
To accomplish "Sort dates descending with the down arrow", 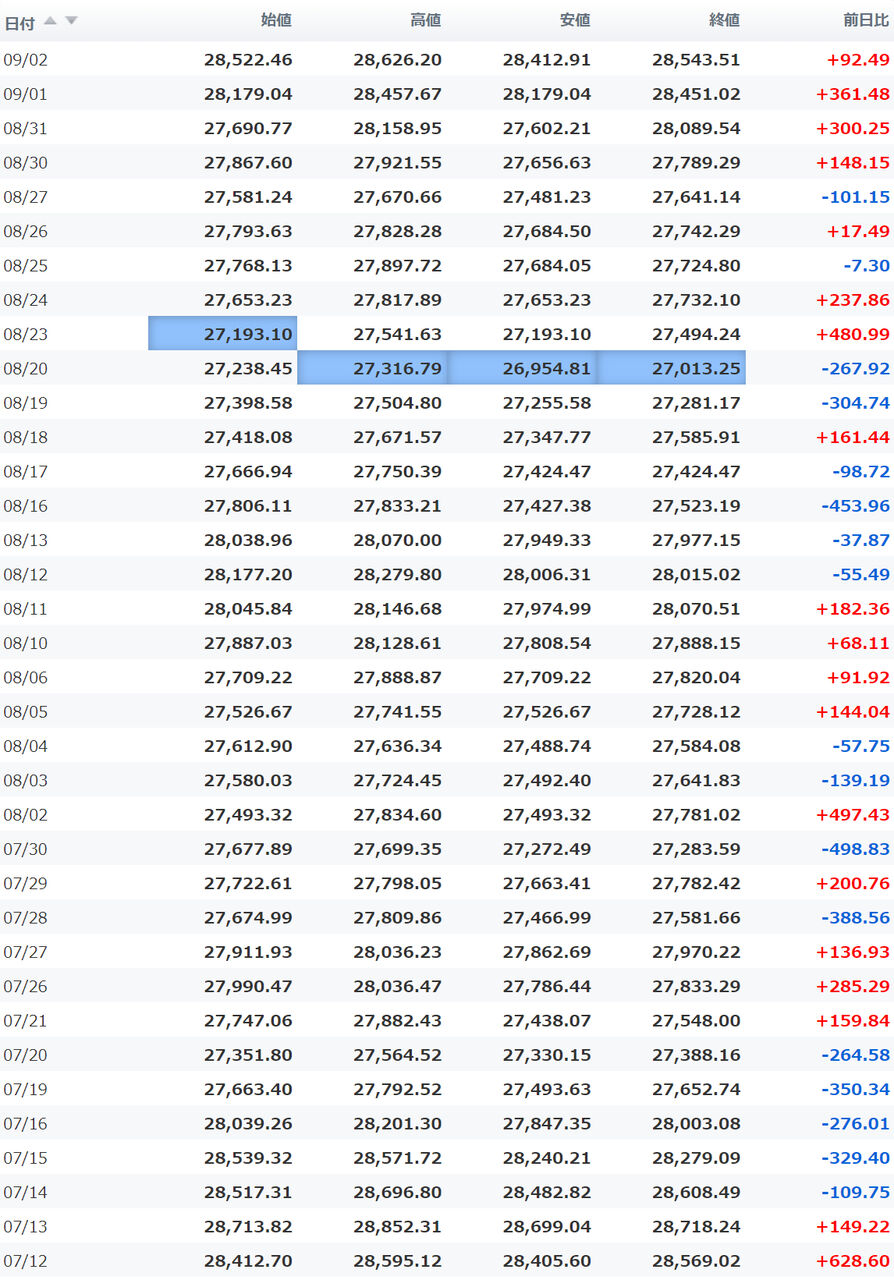I will (x=71, y=21).
